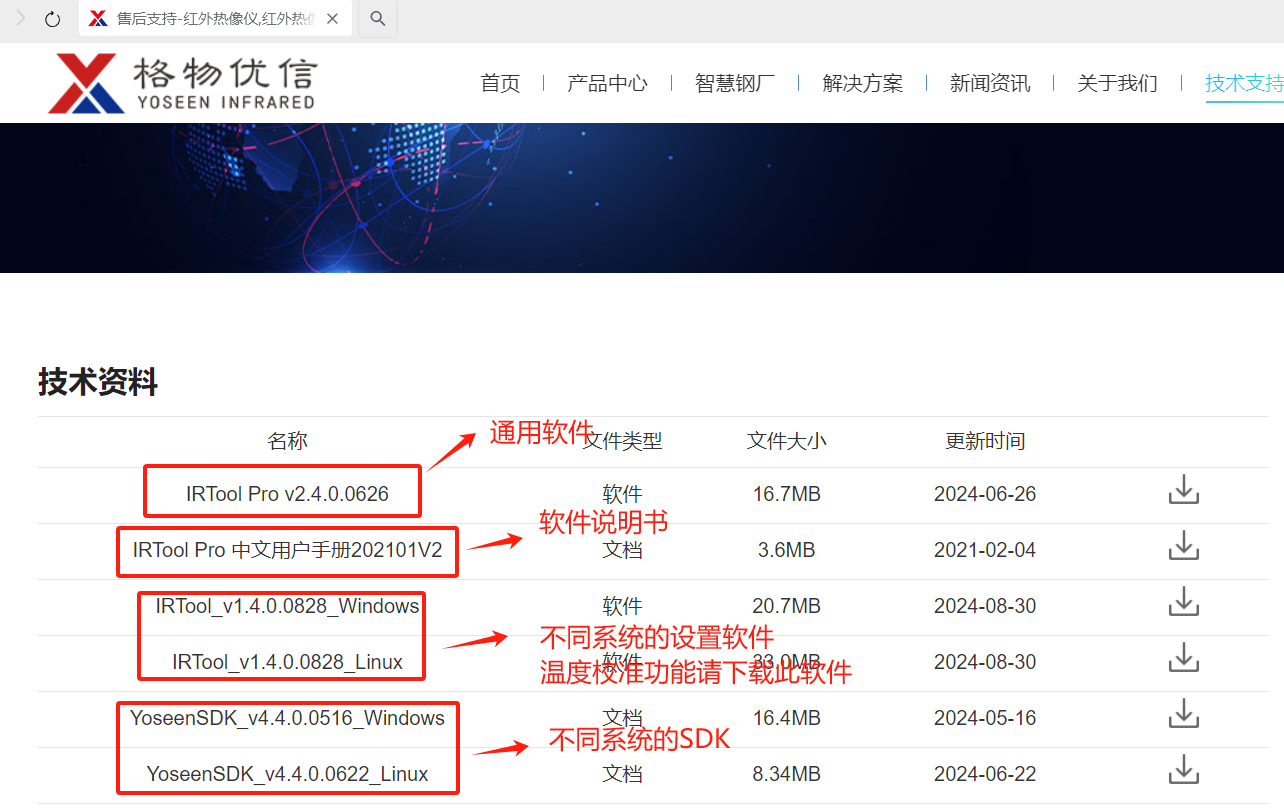Open IRTool Pro 中文用户手册202101V2 link
Image resolution: width=1284 pixels, height=809 pixels.
[x=287, y=550]
